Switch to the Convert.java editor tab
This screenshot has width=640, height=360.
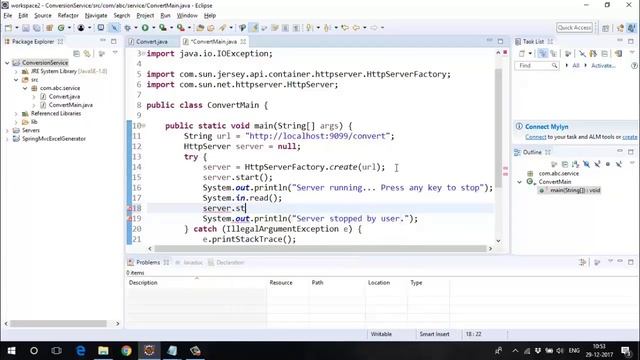click(x=151, y=42)
